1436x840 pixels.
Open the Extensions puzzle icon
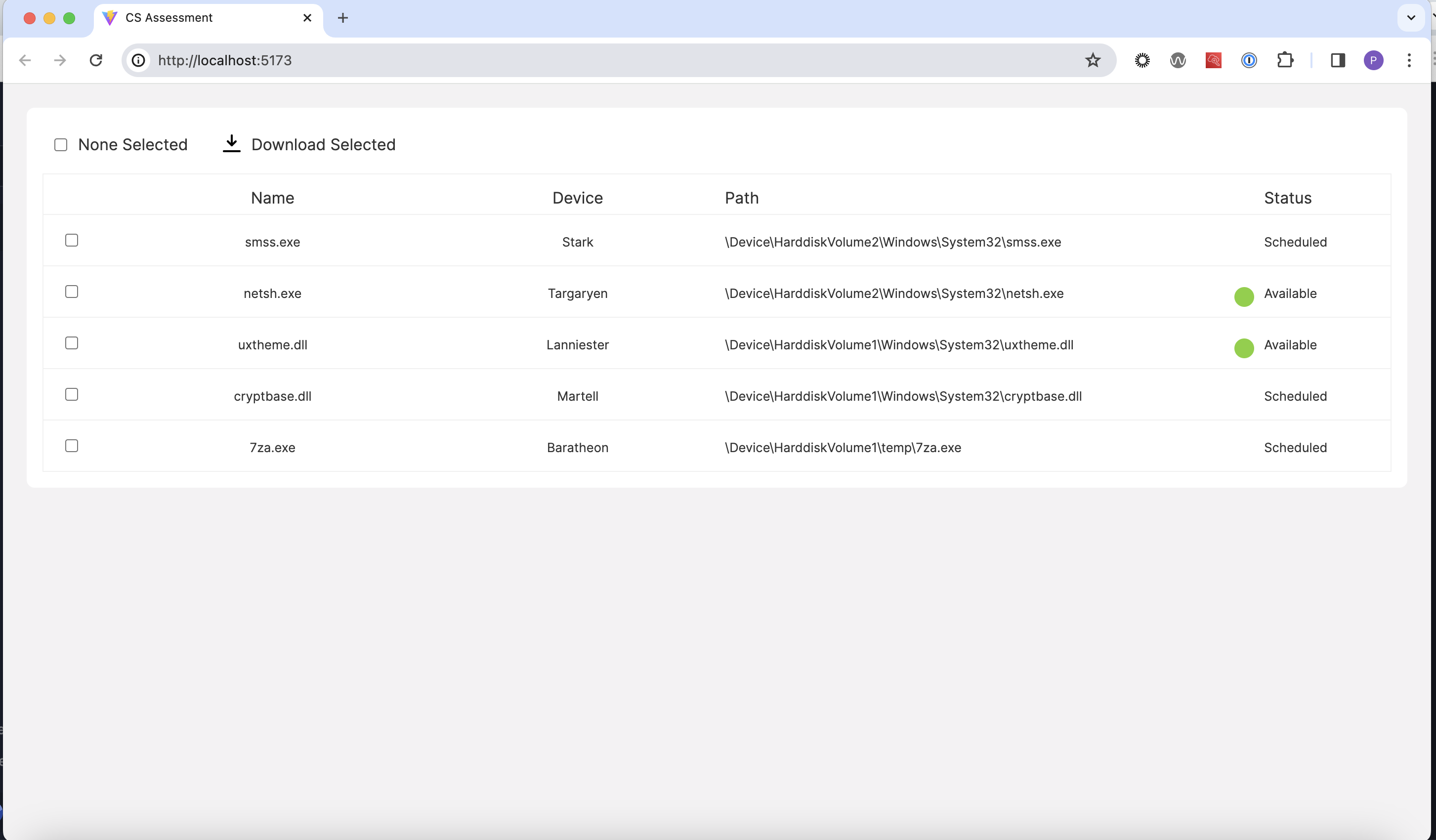[1284, 60]
